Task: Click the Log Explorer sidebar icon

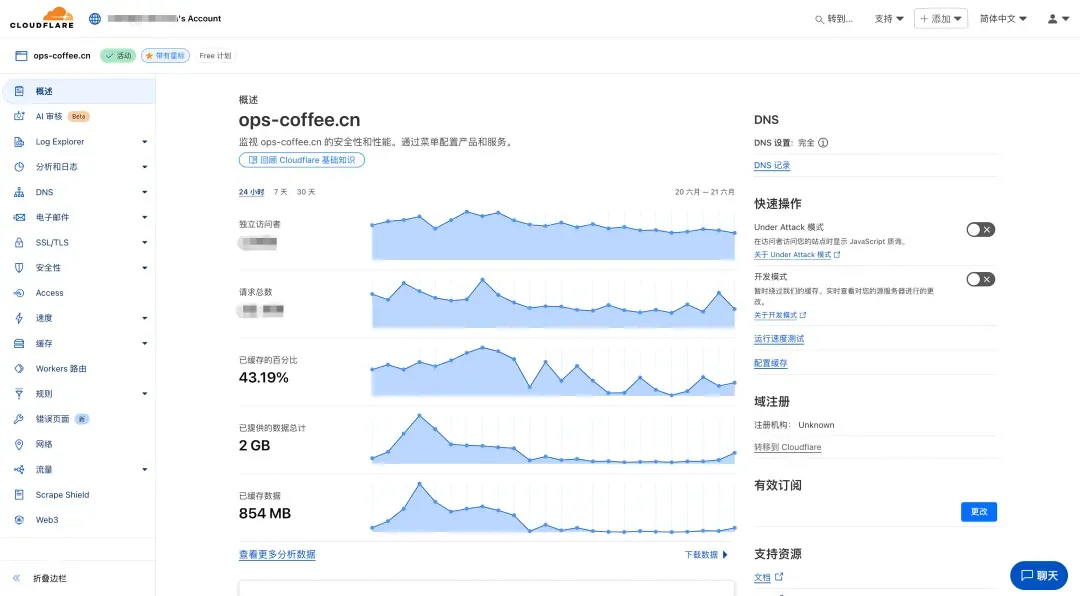Action: (19, 142)
